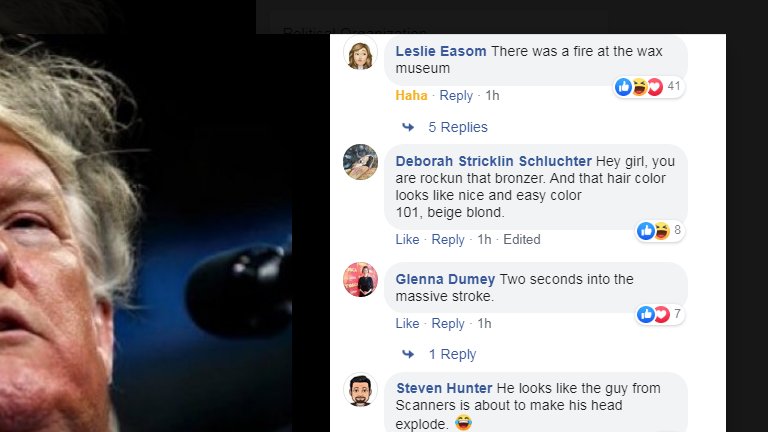Like Glenna Dumey's stroke comment
This screenshot has height=432, width=768.
point(408,324)
